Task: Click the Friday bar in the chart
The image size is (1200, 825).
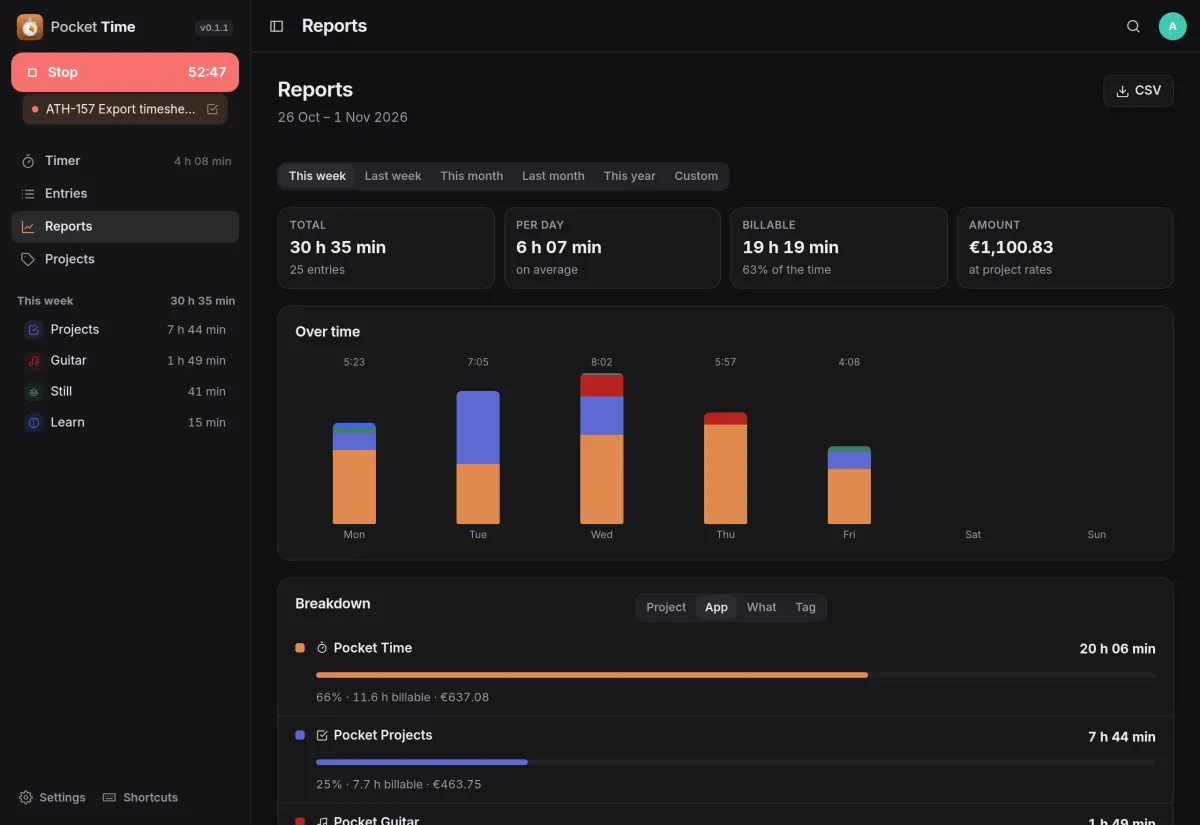Action: click(x=849, y=485)
